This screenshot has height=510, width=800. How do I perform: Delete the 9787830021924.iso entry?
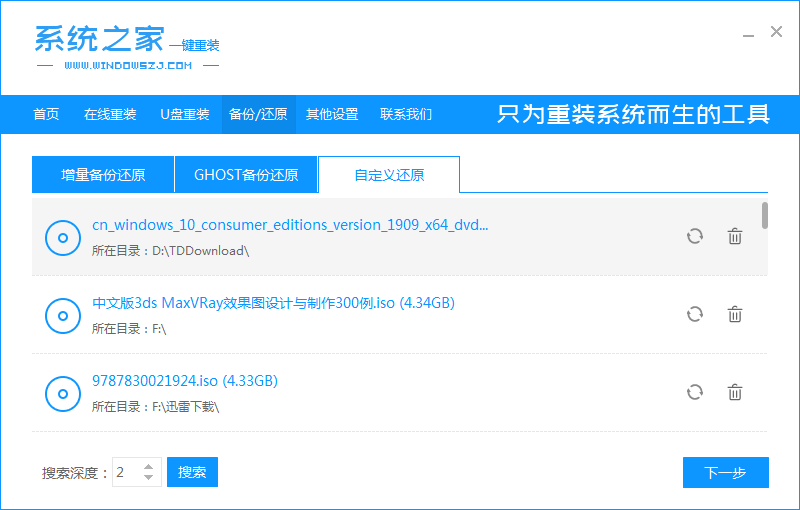click(735, 392)
